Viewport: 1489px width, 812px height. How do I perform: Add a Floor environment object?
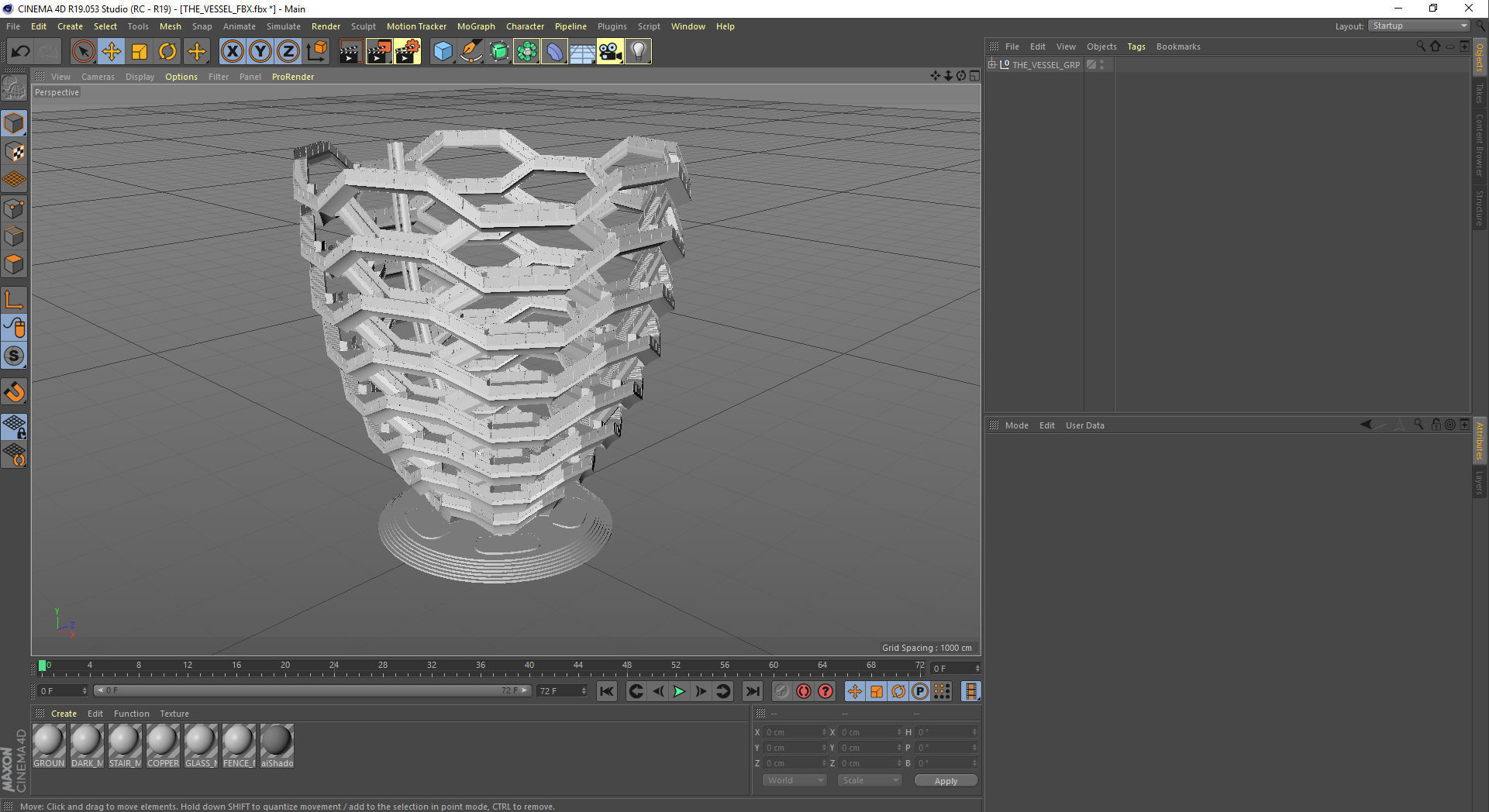[582, 52]
